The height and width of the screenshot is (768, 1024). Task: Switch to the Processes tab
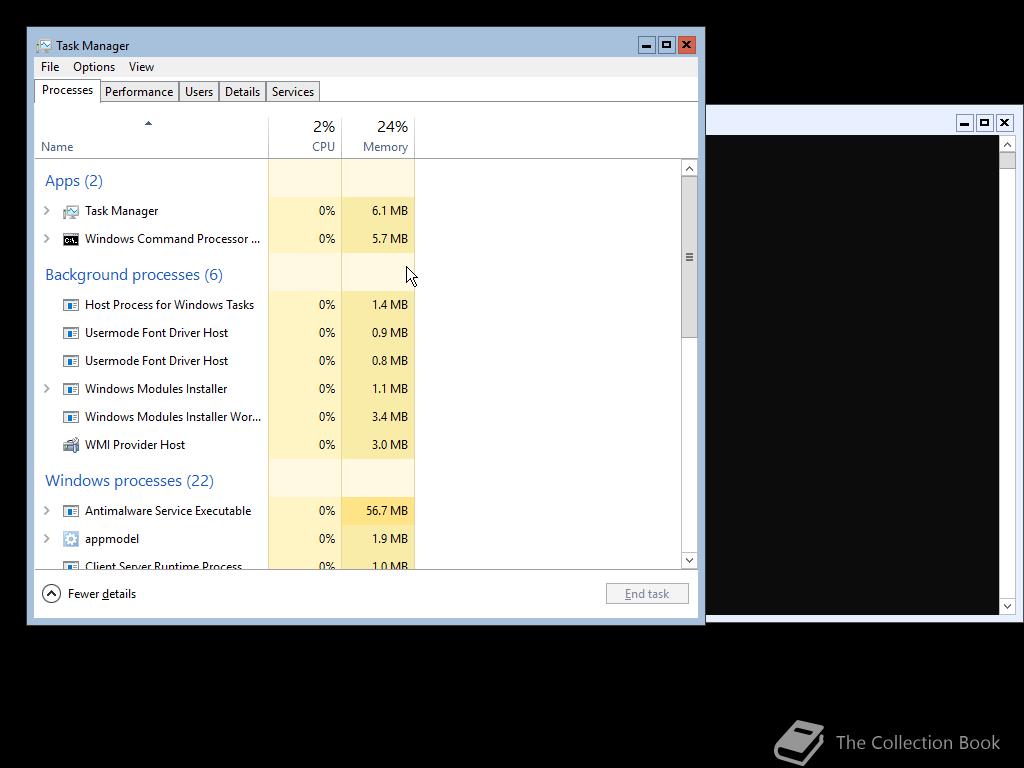[x=67, y=90]
